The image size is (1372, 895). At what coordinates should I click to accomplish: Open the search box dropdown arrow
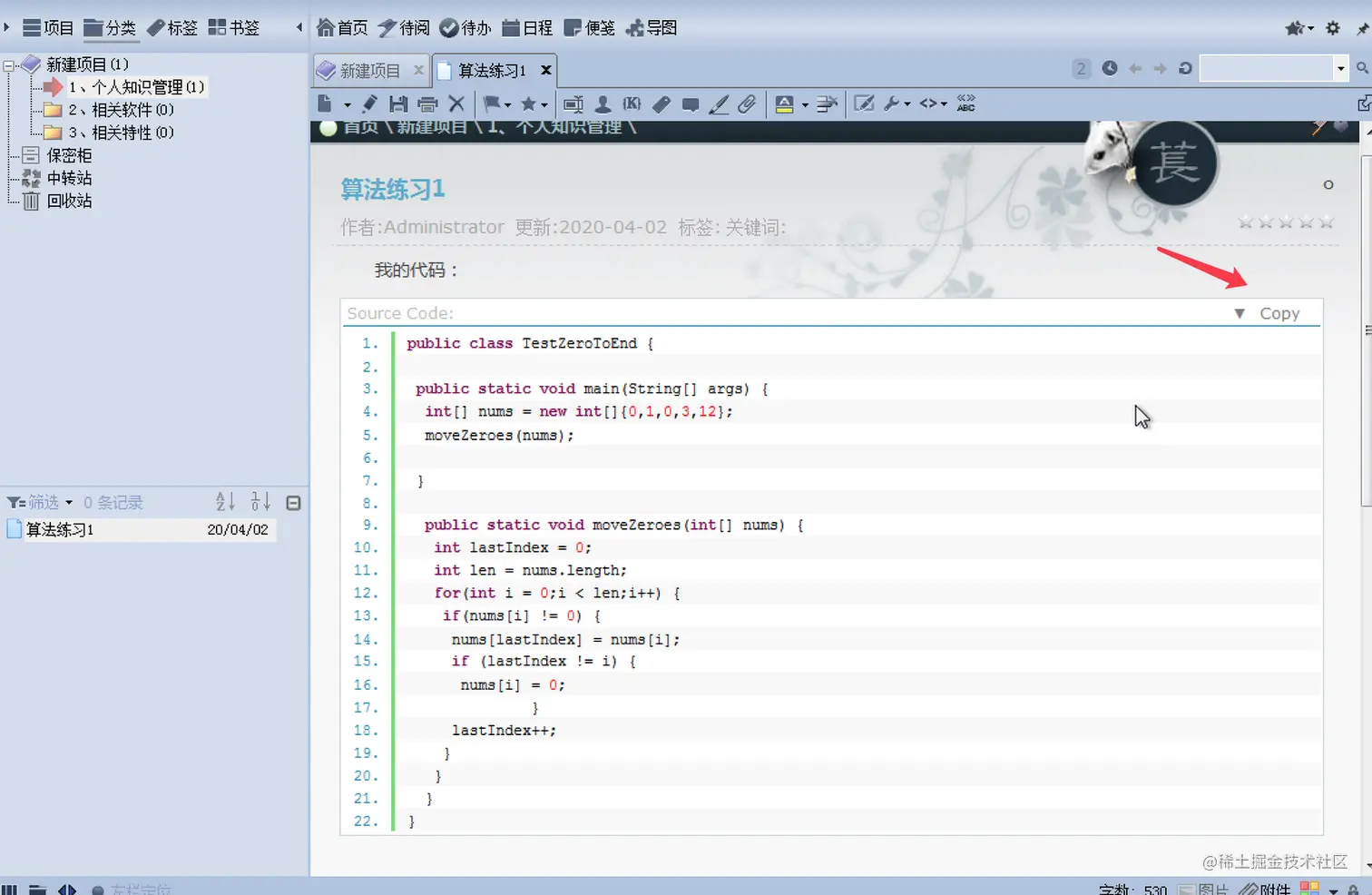pos(1340,68)
